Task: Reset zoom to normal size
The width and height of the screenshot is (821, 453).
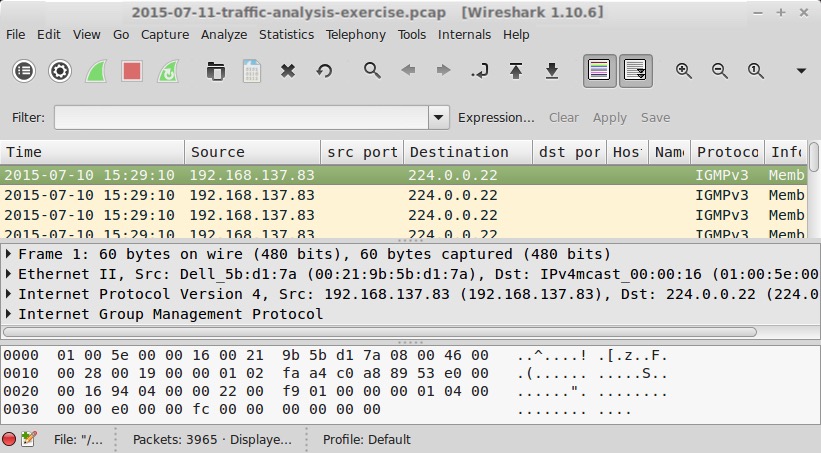Action: click(756, 71)
